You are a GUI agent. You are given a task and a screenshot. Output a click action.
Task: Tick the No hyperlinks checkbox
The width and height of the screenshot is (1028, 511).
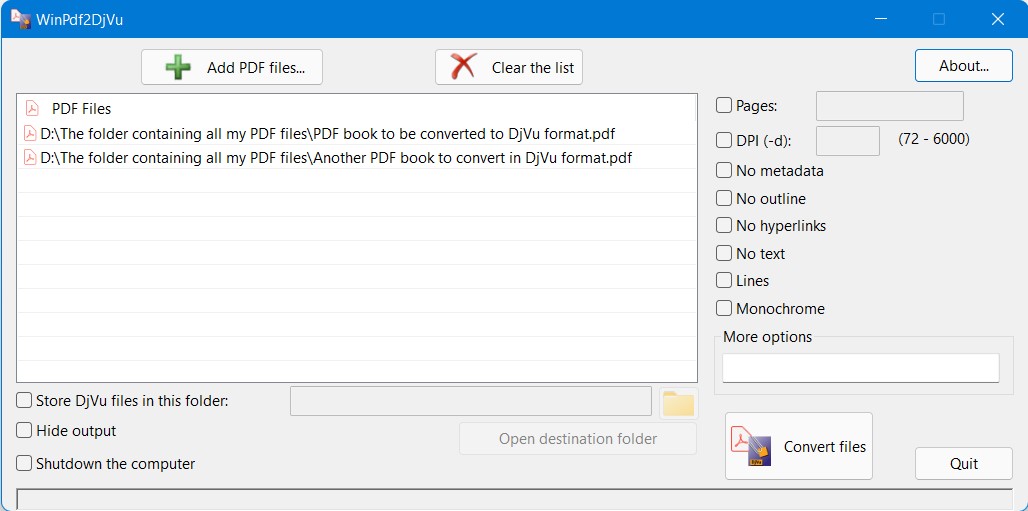[724, 226]
